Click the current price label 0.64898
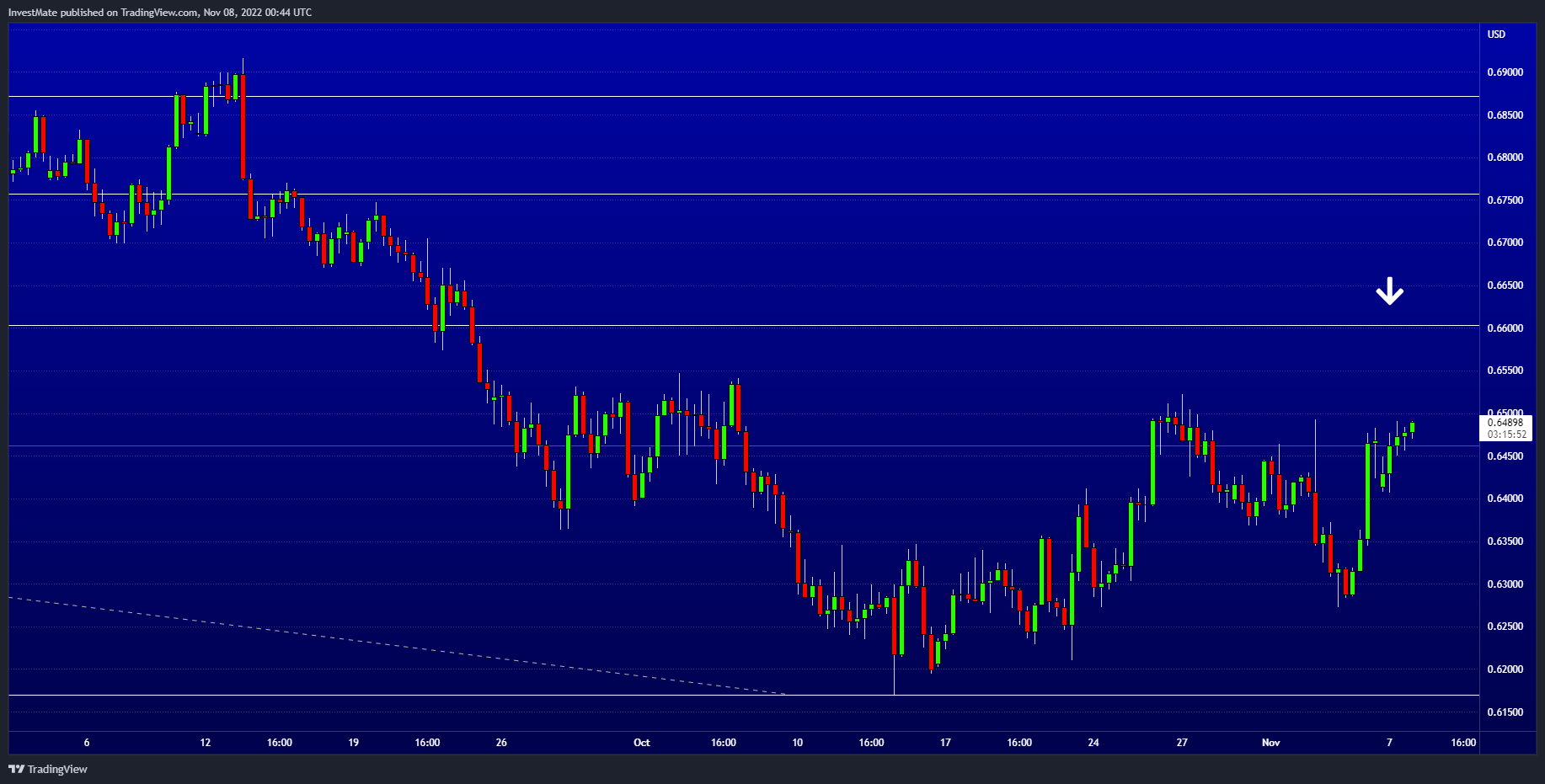Viewport: 1545px width, 784px height. (1505, 423)
